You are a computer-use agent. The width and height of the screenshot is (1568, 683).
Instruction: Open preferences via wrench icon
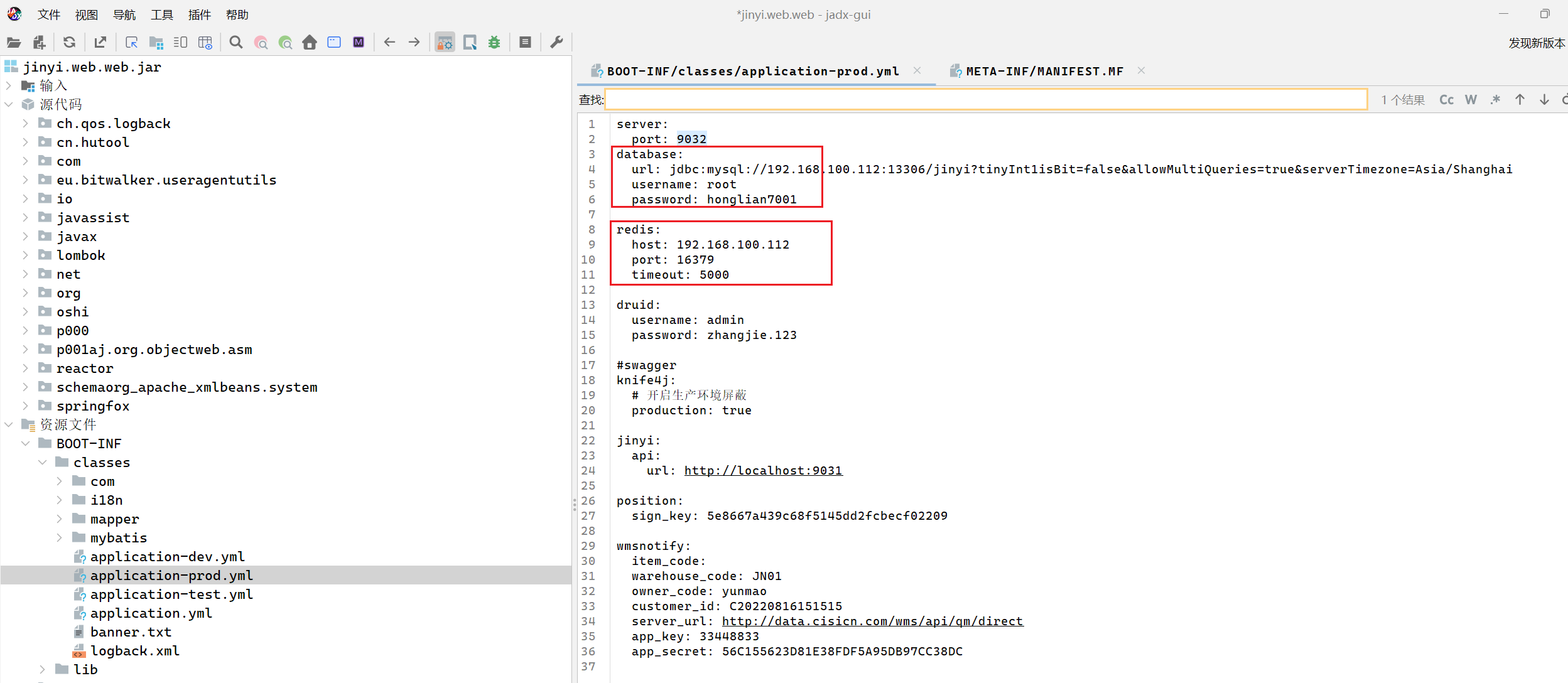[556, 43]
